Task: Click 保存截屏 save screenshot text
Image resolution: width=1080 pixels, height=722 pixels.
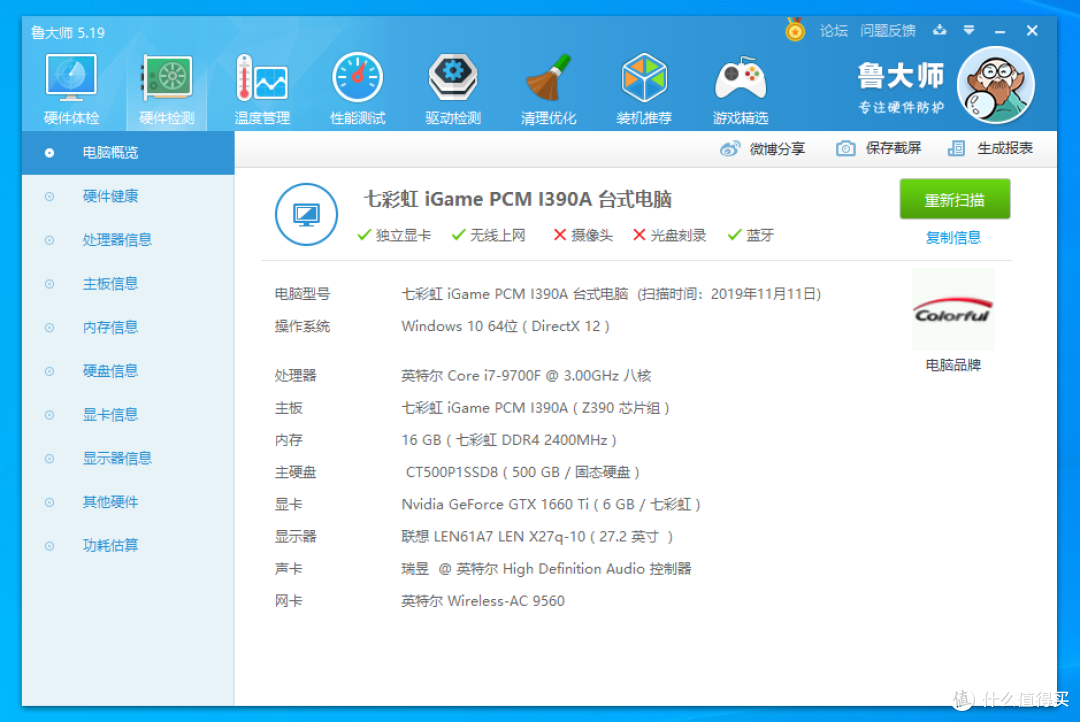Action: [893, 148]
